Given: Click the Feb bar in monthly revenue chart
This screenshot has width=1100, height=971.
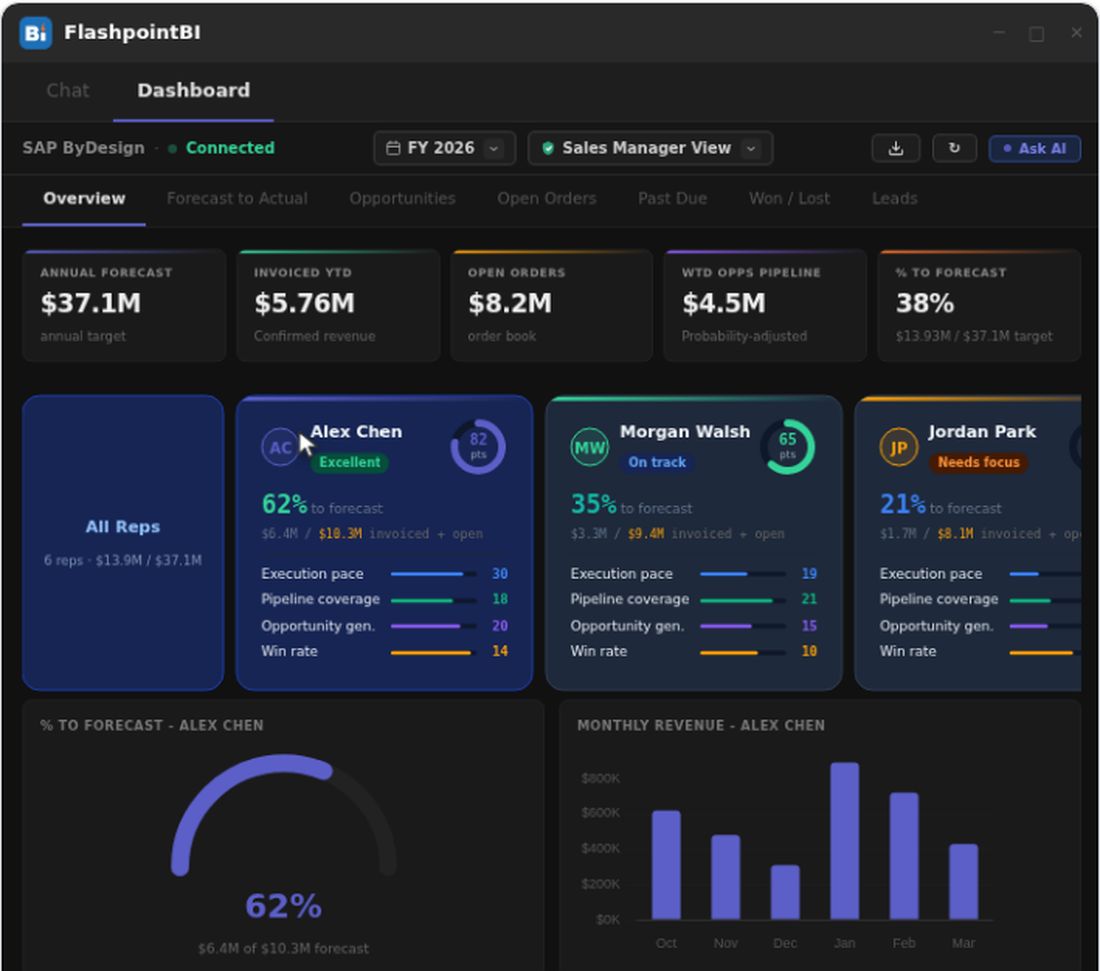Looking at the screenshot, I should point(904,856).
